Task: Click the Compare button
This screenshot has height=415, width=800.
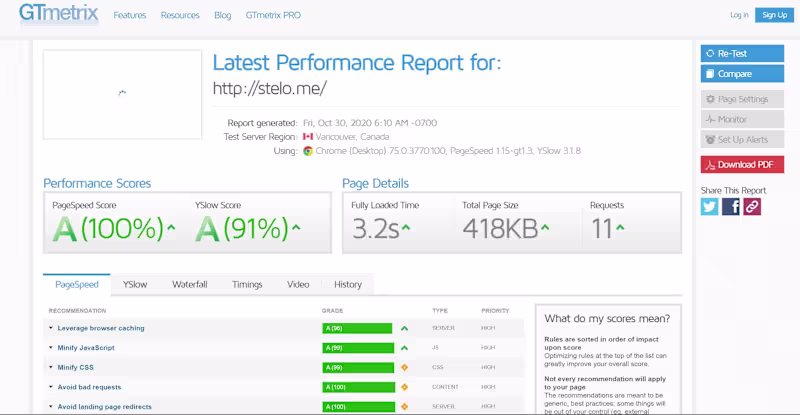Action: [x=742, y=74]
